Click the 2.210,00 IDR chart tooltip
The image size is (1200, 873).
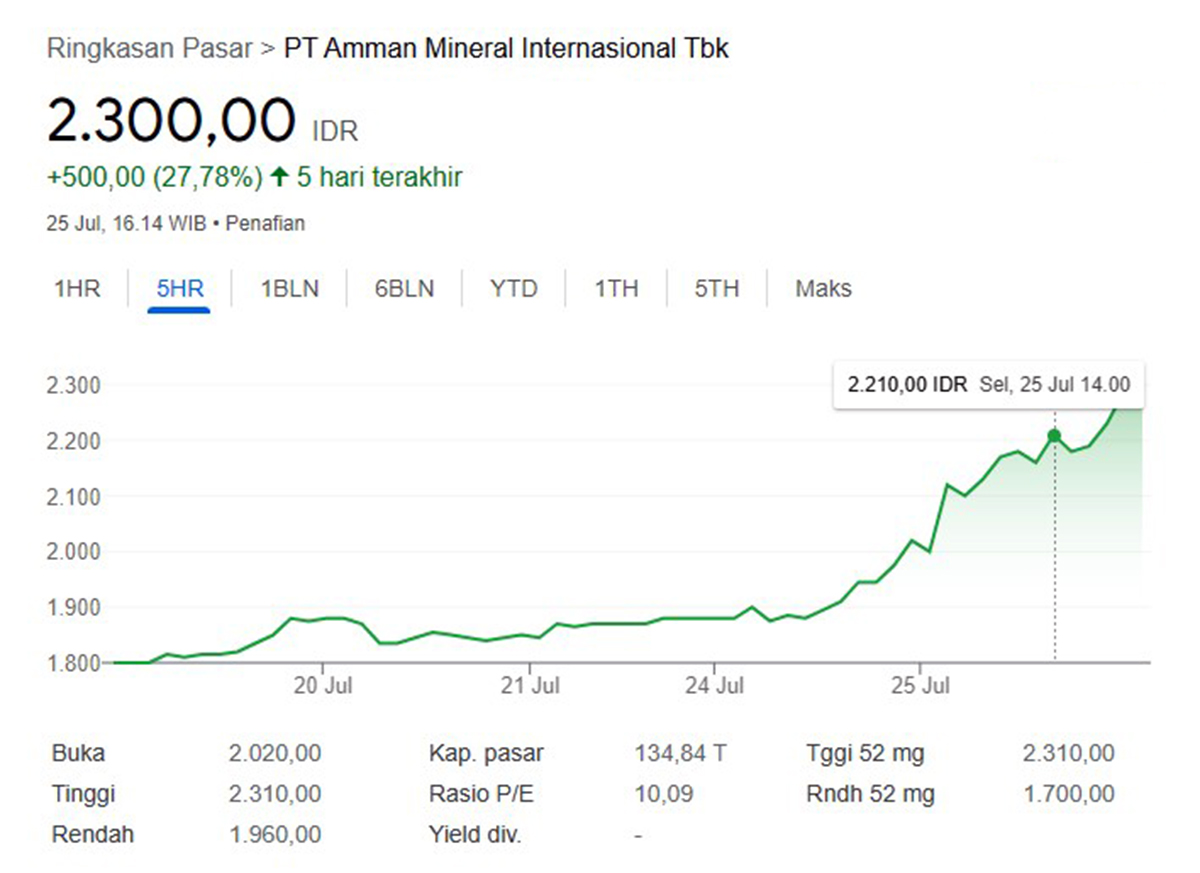[x=989, y=385]
